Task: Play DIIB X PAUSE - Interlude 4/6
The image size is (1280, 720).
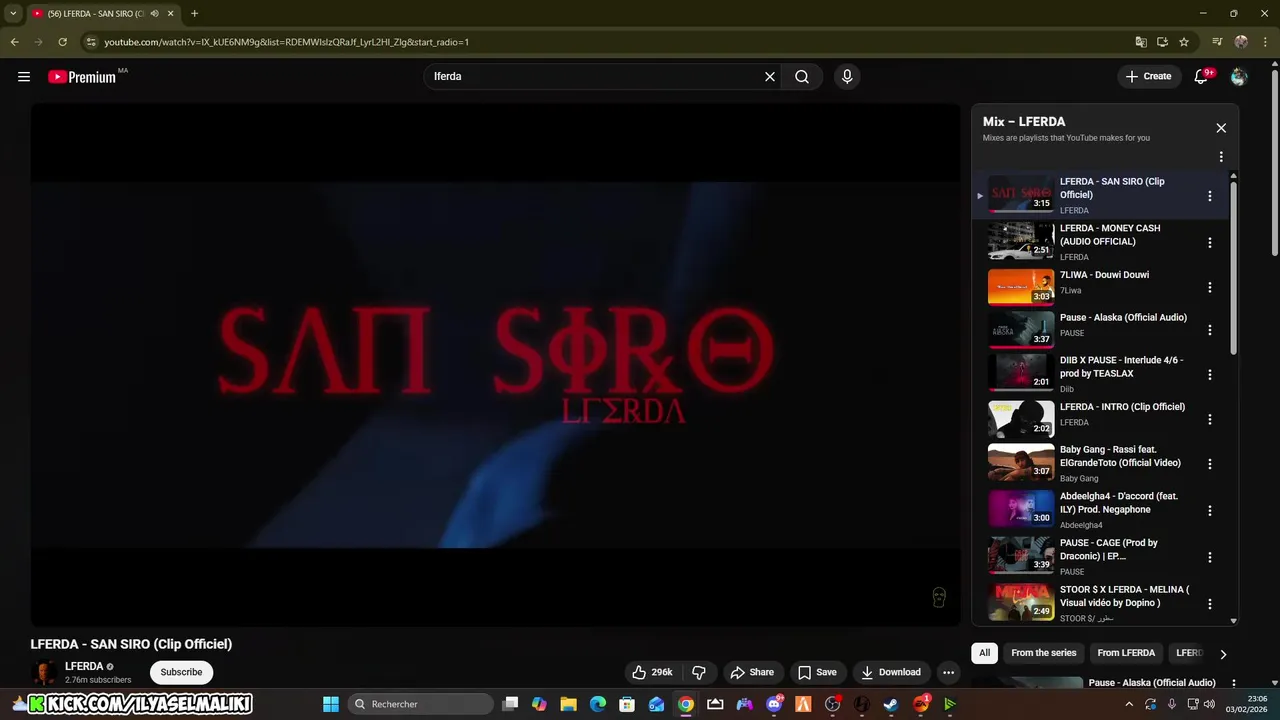Action: (x=1021, y=372)
